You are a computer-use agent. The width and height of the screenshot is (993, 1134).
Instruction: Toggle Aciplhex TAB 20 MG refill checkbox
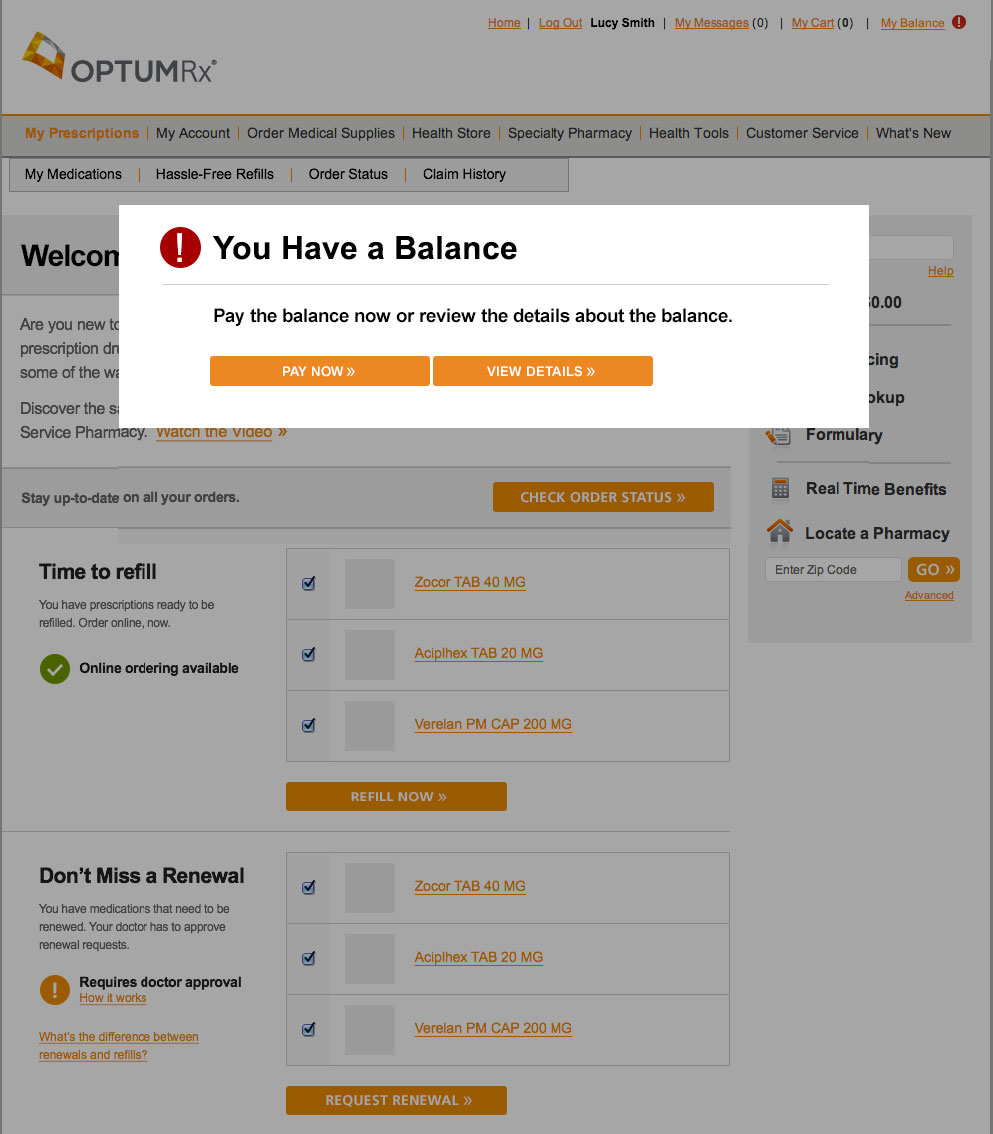(308, 654)
